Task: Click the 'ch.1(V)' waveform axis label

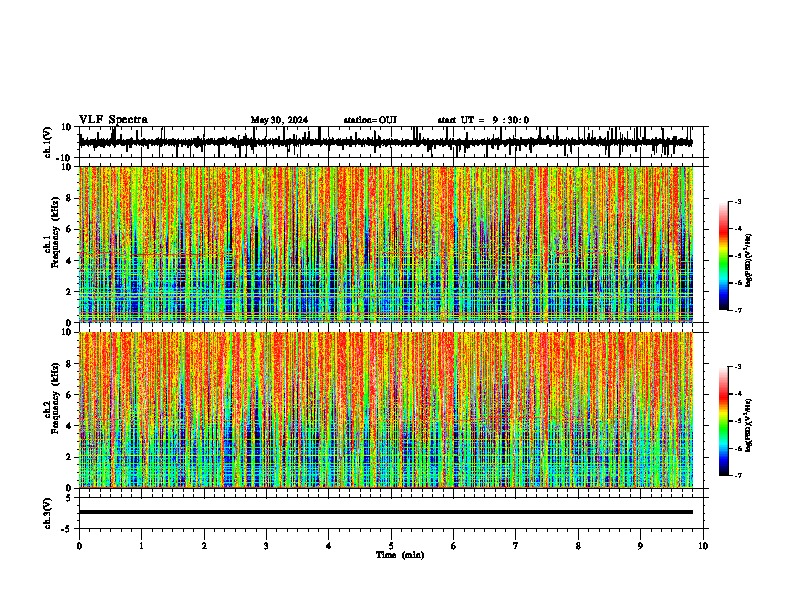Action: pos(48,142)
